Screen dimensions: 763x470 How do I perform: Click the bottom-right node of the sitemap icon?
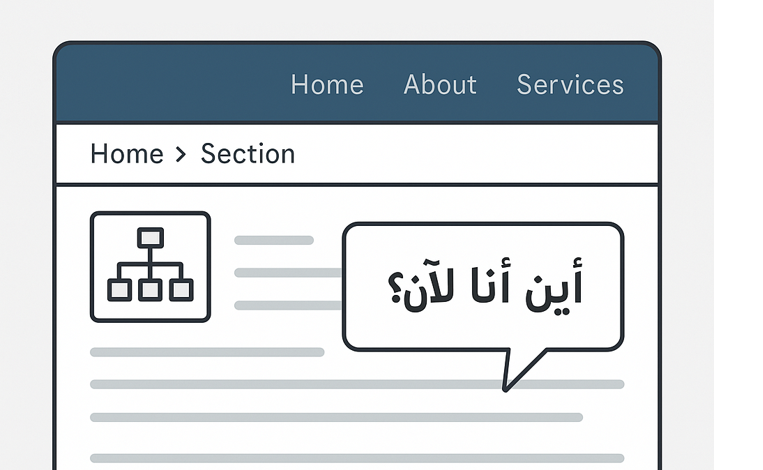(x=181, y=290)
